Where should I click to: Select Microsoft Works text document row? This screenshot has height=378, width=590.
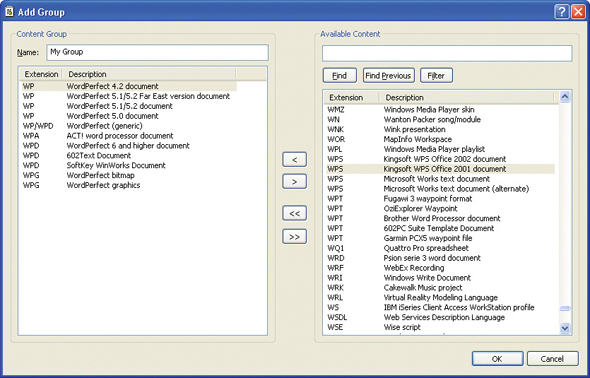point(440,179)
